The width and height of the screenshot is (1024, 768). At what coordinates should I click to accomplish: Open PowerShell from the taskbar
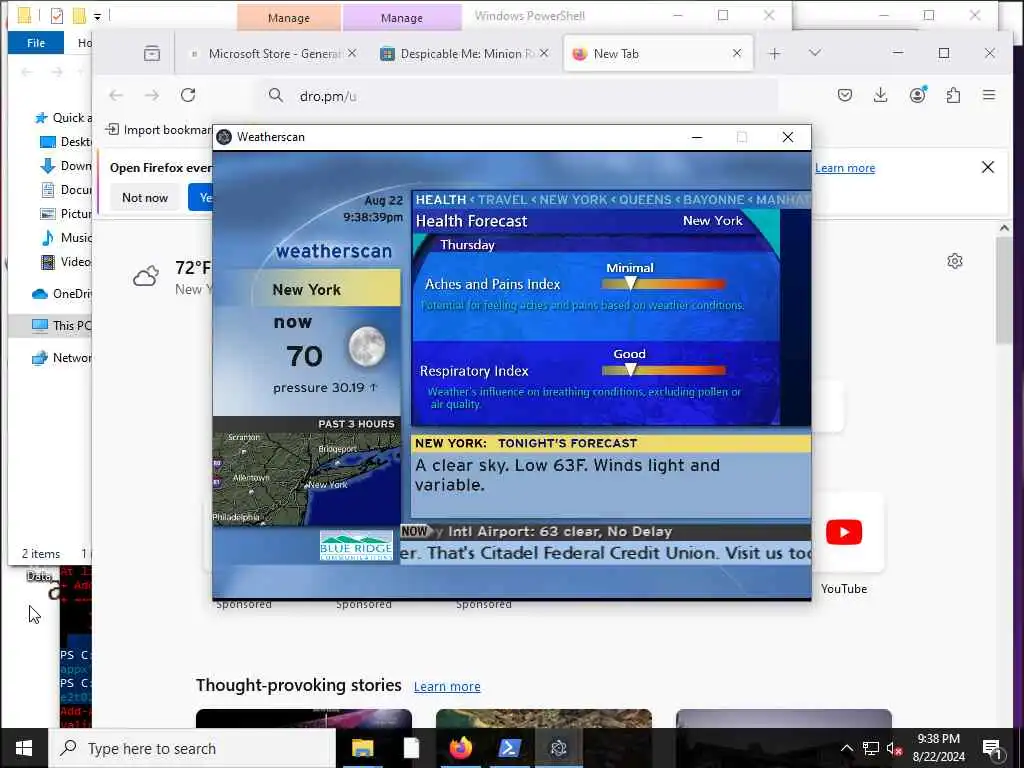(509, 748)
